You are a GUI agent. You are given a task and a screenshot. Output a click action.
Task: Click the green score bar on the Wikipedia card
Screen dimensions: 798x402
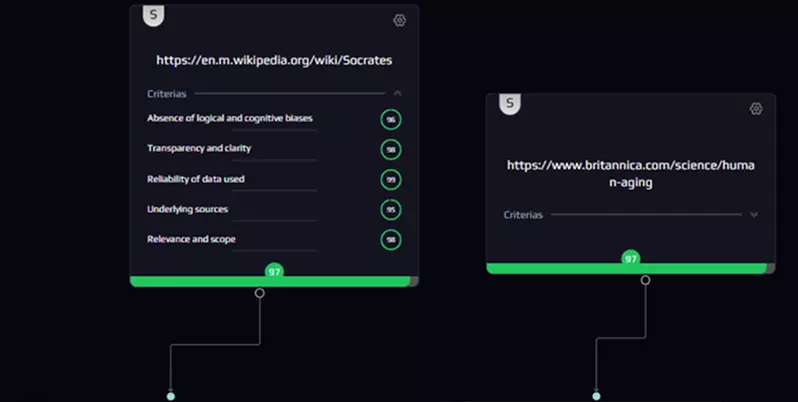(x=200, y=282)
